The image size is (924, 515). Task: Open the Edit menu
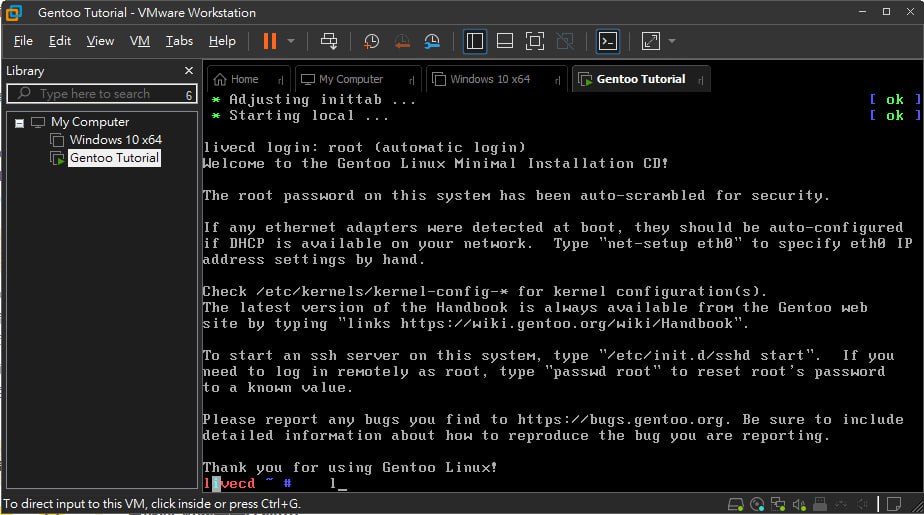pyautogui.click(x=60, y=41)
